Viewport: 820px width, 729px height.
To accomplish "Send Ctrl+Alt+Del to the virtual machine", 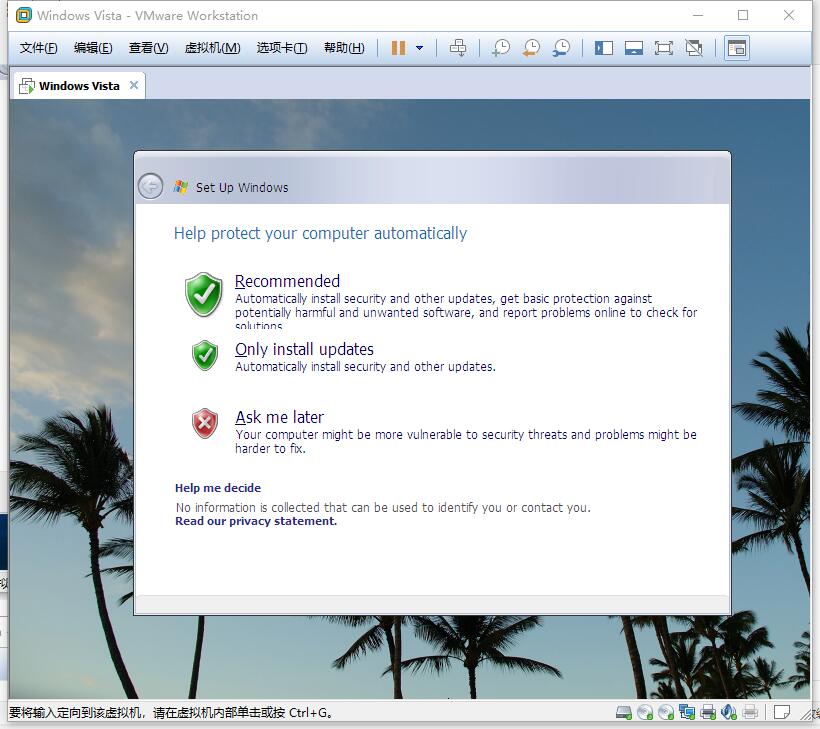I will [x=458, y=48].
